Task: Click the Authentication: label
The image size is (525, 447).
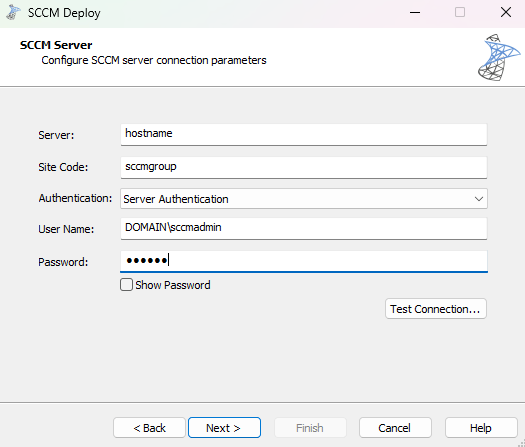Action: click(x=75, y=198)
